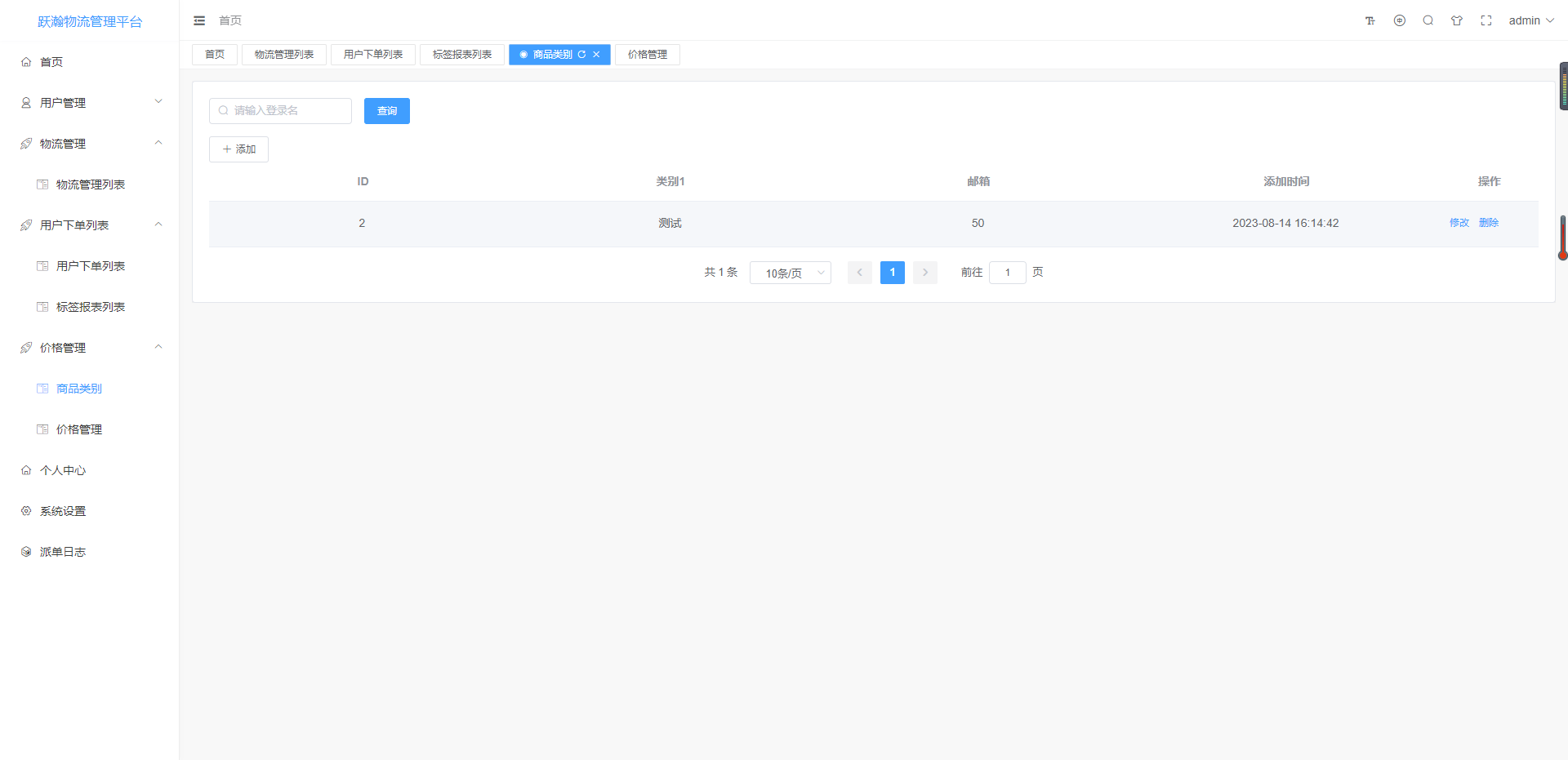Open 个人中心 in the sidebar
The height and width of the screenshot is (760, 1568).
[90, 470]
